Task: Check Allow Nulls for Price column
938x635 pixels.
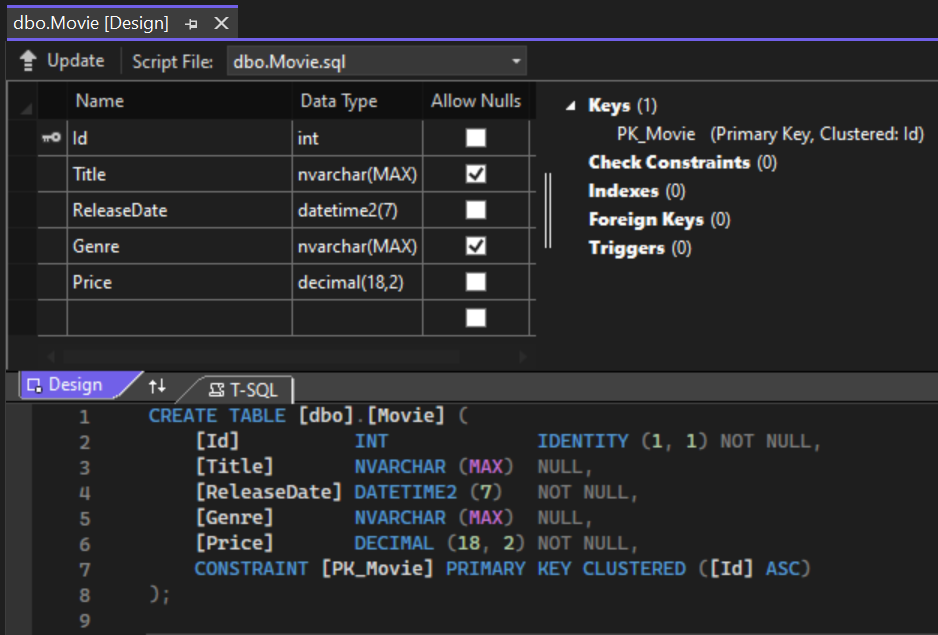Action: point(476,282)
